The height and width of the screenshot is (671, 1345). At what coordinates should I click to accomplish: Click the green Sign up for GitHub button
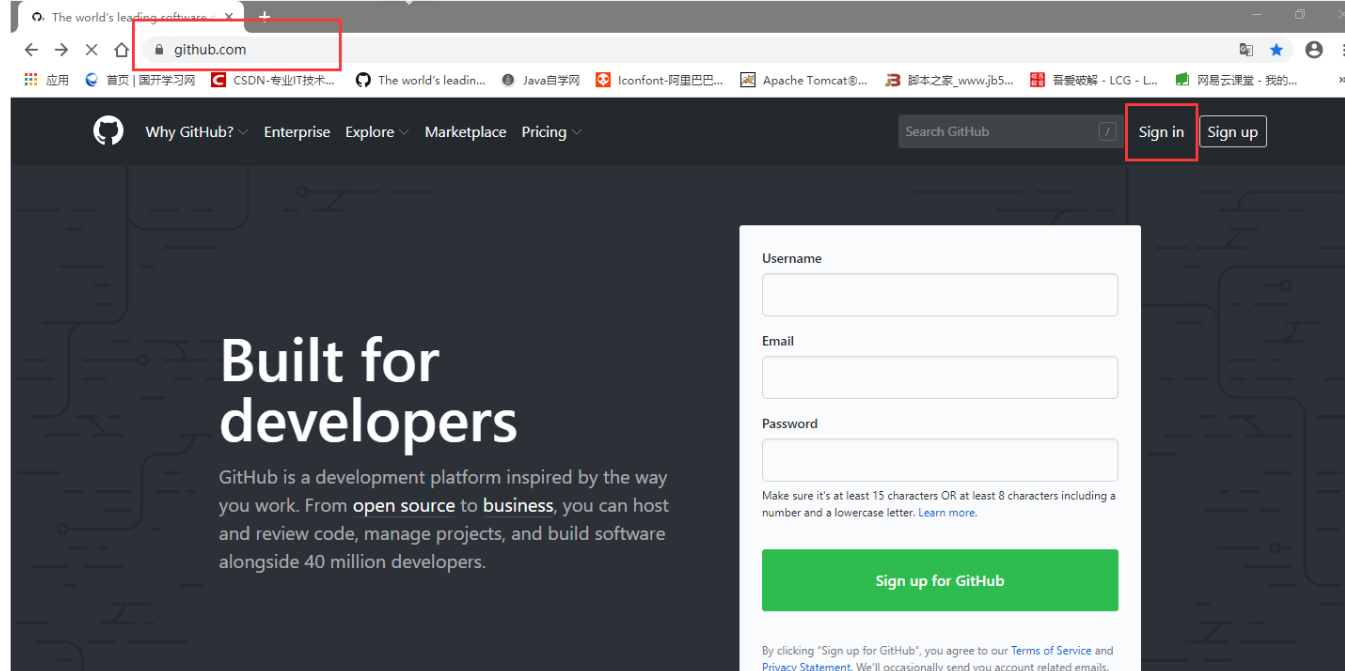tap(940, 580)
